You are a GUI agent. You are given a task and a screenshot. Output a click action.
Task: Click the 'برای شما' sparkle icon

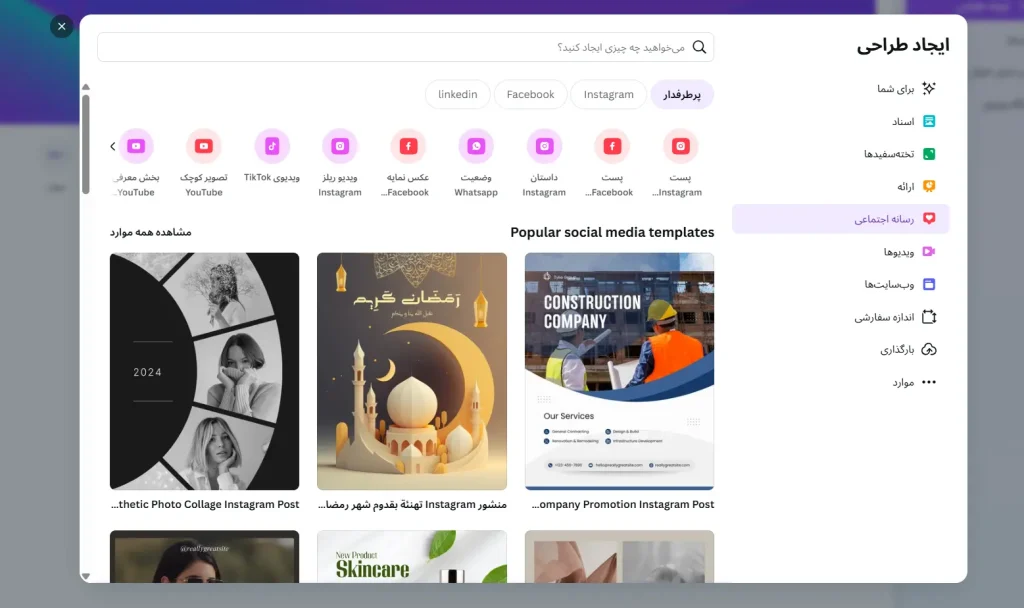coord(929,88)
